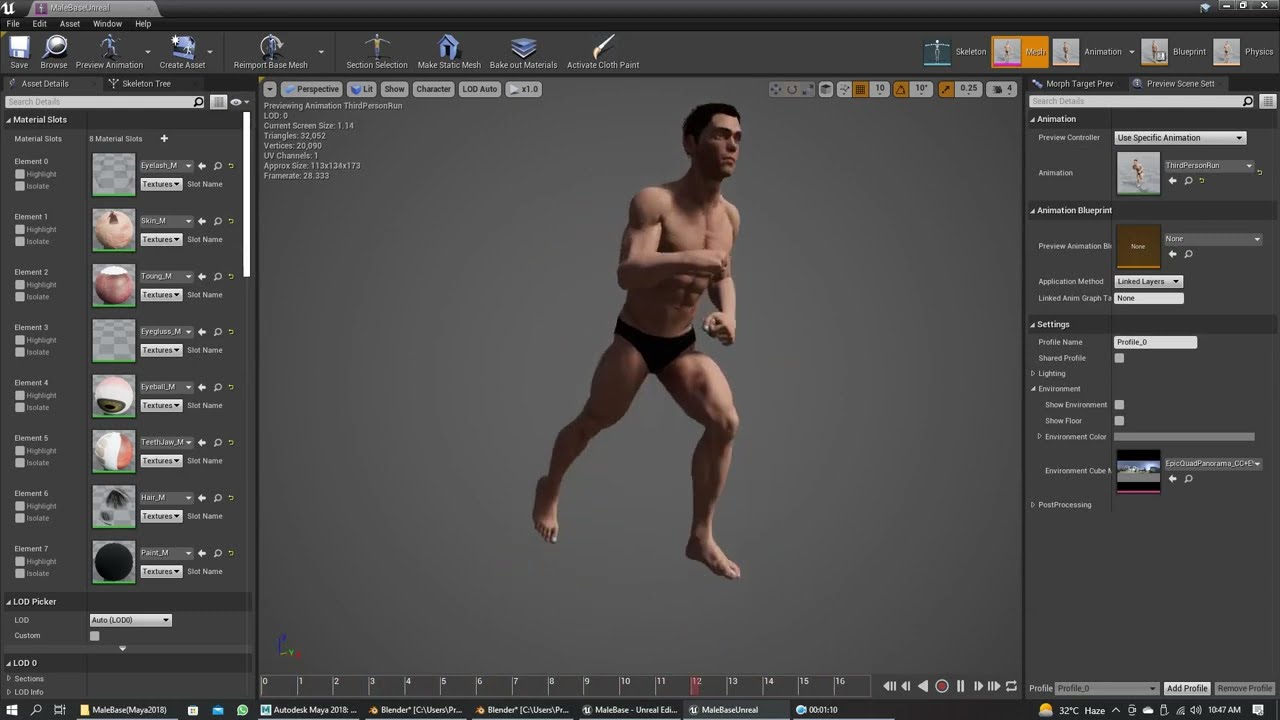
Task: Open Preview Controller dropdown
Action: pos(1180,138)
